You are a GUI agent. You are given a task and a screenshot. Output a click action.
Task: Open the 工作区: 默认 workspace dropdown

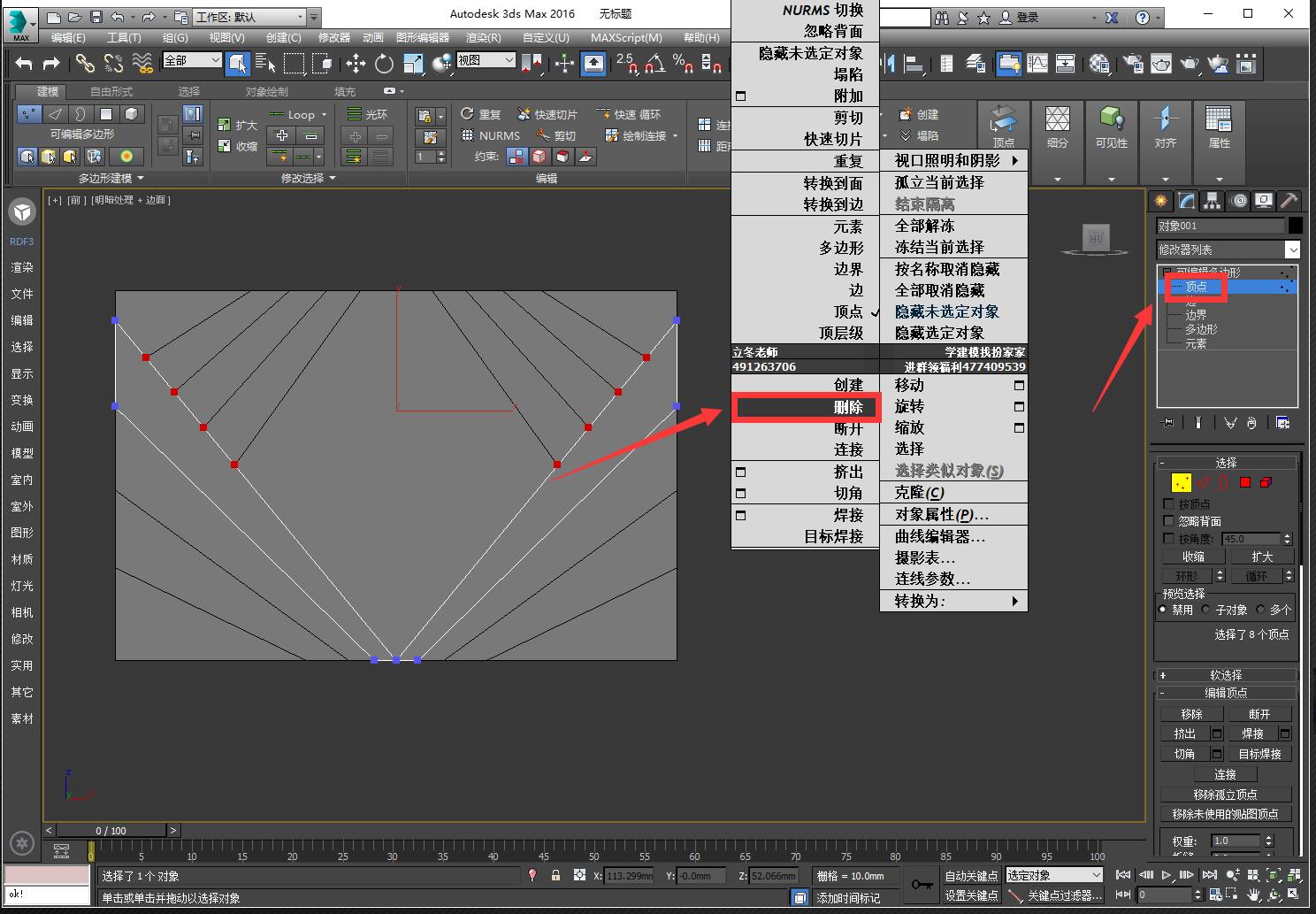[x=249, y=17]
